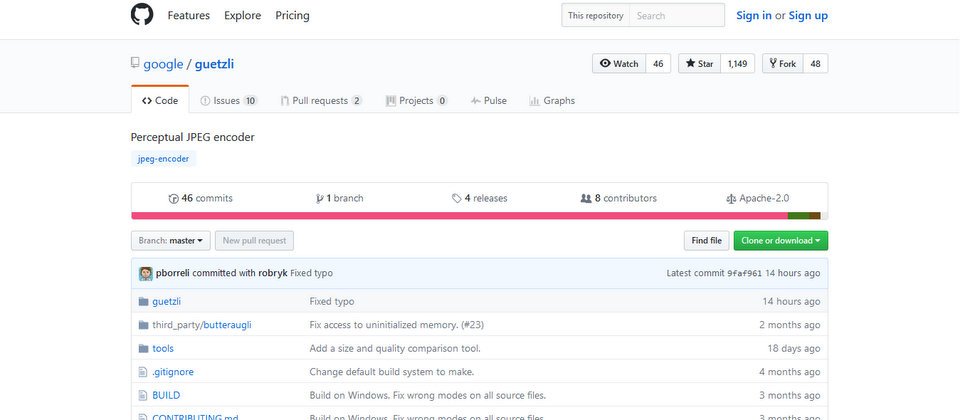Open 'Add a size and quality comparison tool' commit
960x420 pixels.
395,348
